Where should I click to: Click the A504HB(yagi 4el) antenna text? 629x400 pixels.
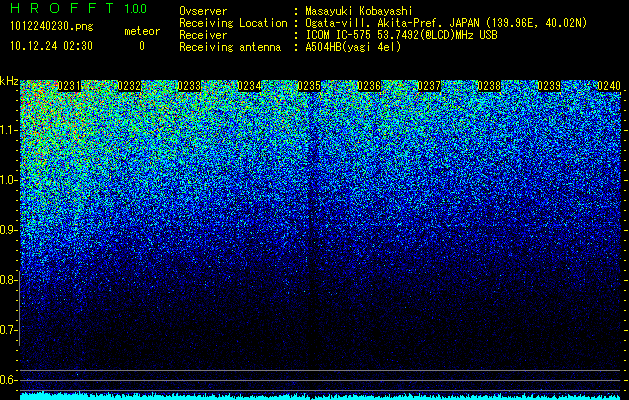click(353, 47)
